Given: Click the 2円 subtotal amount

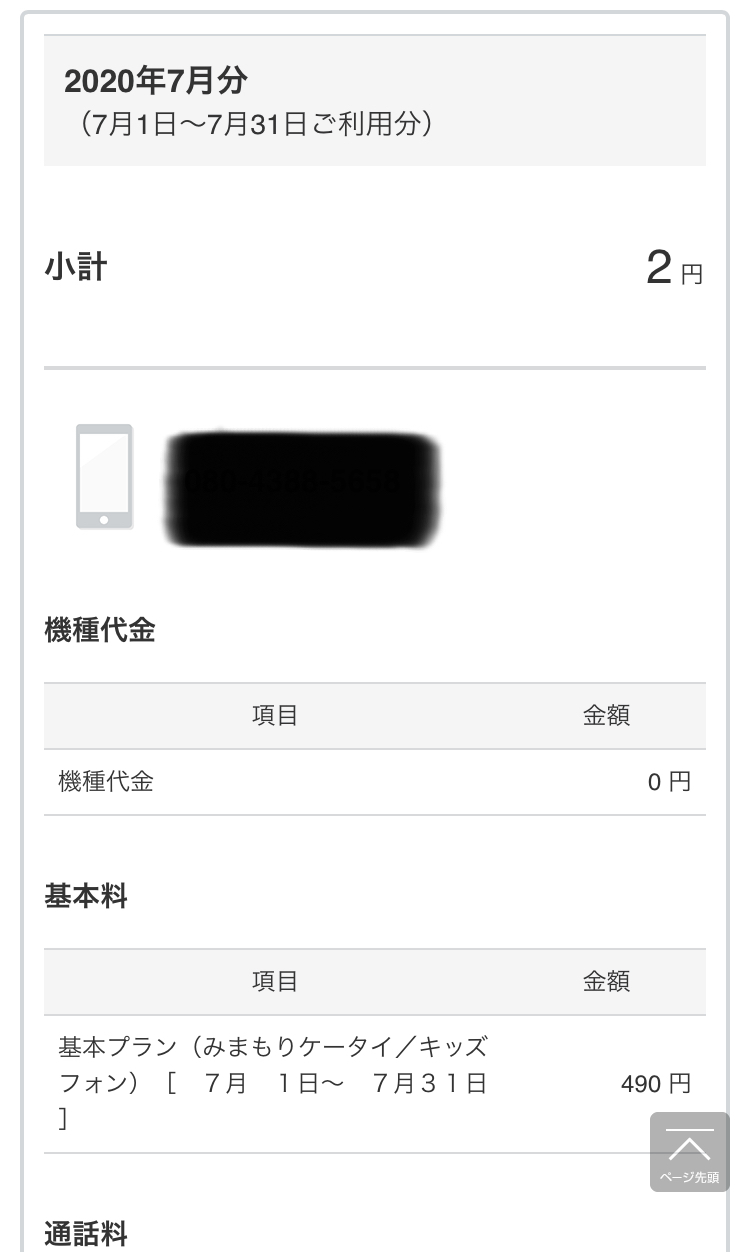Looking at the screenshot, I should tap(659, 269).
